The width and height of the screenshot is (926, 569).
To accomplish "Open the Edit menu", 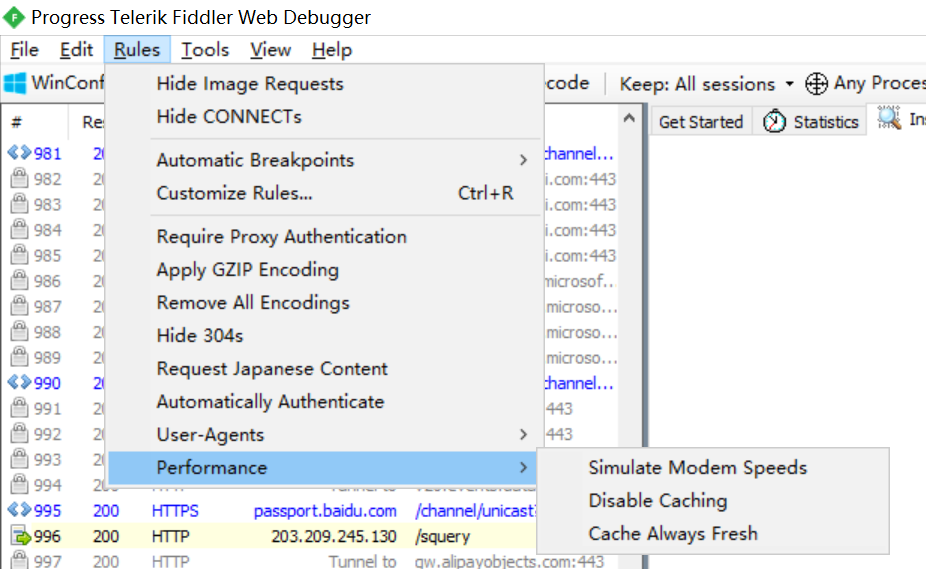I will coord(76,50).
